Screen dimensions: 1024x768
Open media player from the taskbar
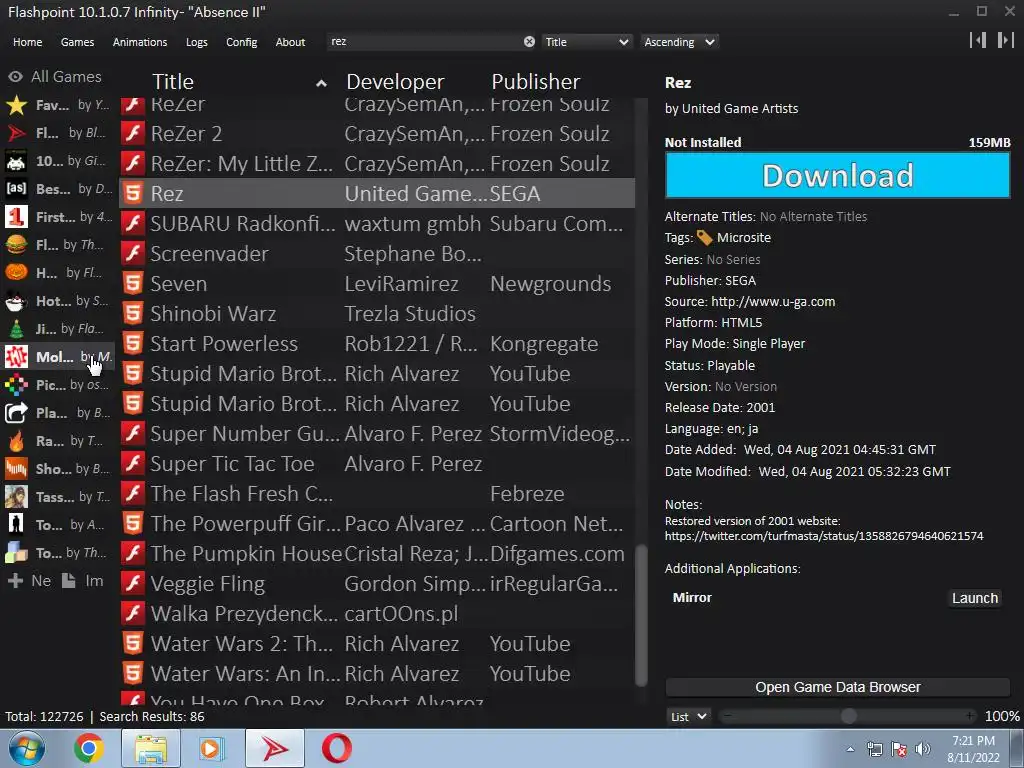point(210,748)
